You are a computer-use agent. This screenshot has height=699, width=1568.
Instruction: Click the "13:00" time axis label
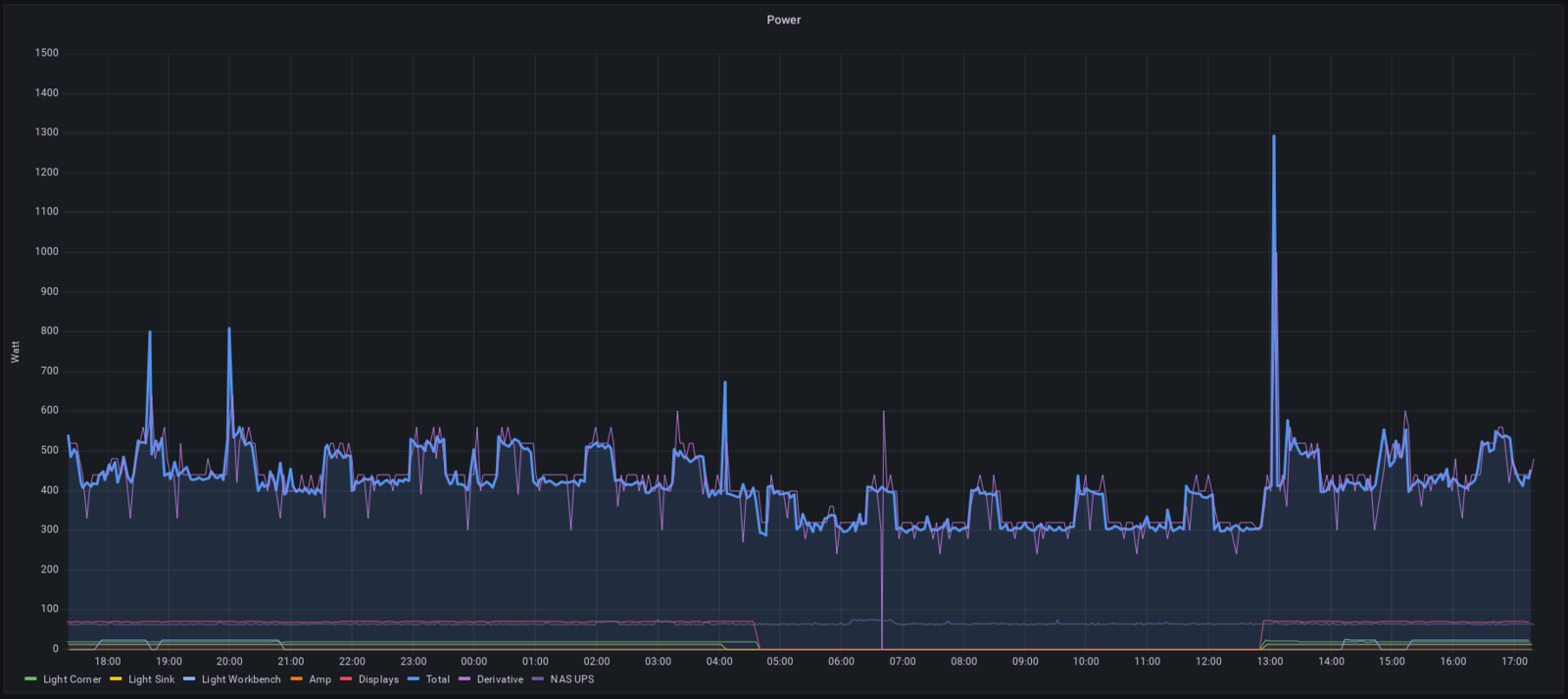(1270, 662)
